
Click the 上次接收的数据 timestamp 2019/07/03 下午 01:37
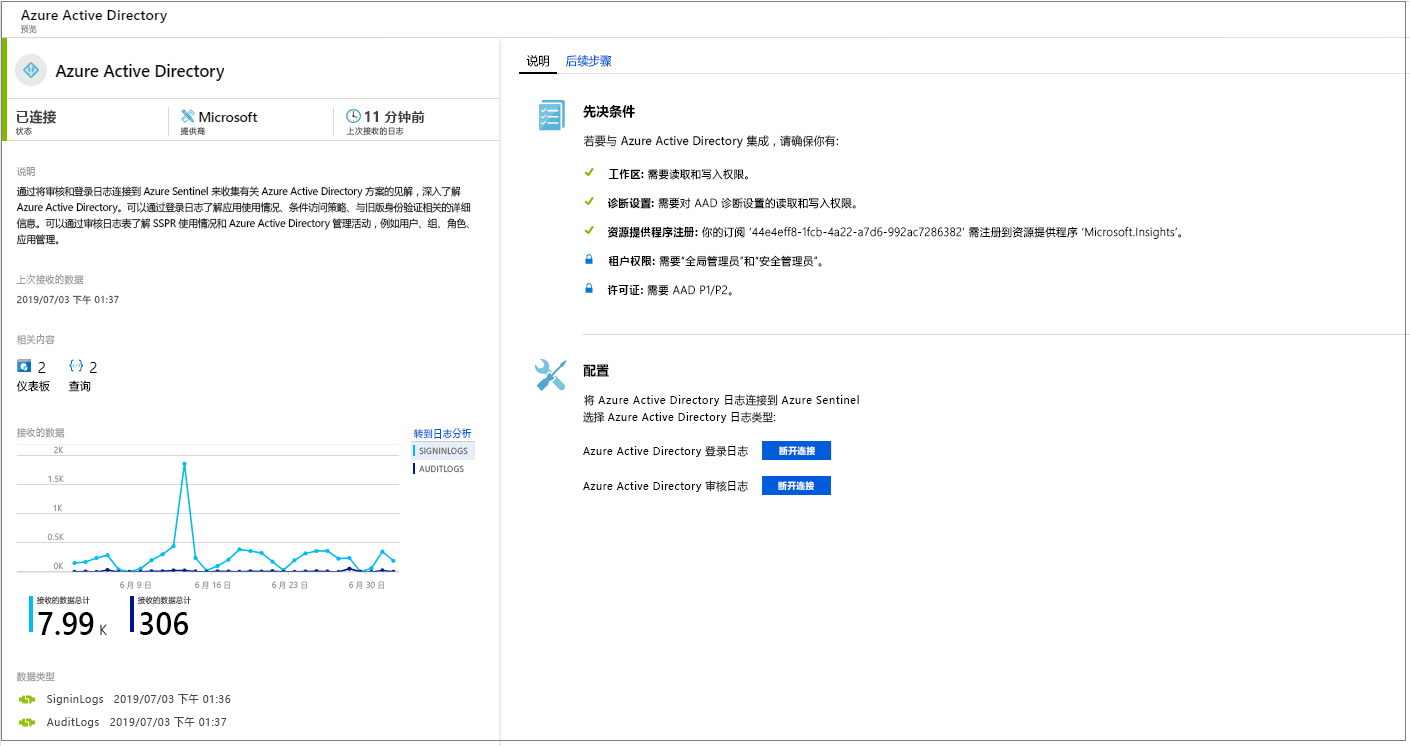(x=68, y=300)
